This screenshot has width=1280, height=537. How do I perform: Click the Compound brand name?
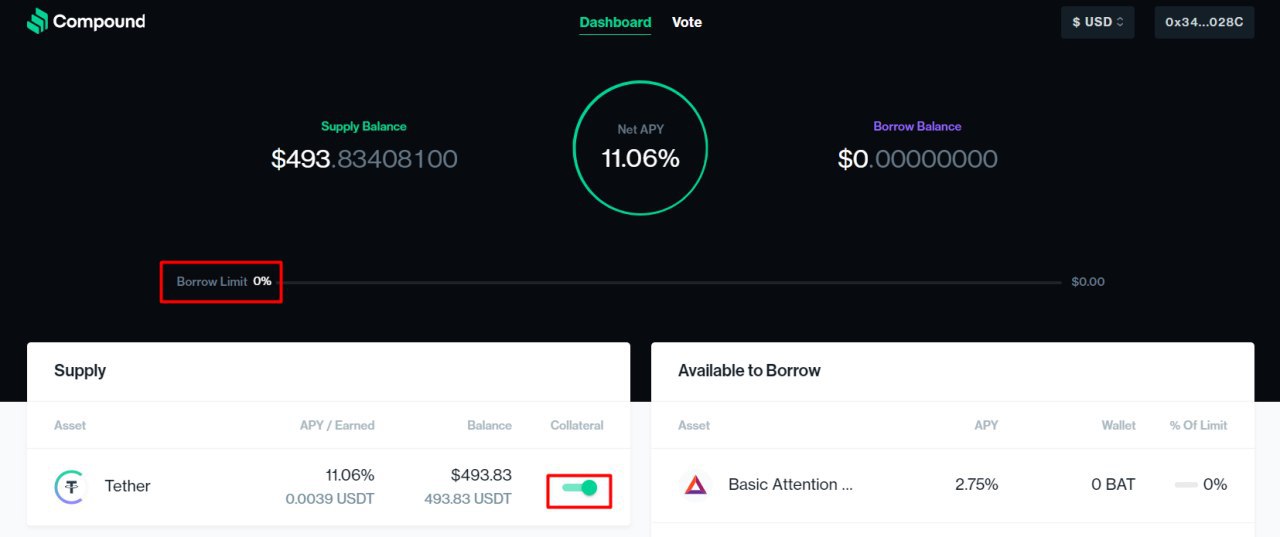click(x=99, y=21)
